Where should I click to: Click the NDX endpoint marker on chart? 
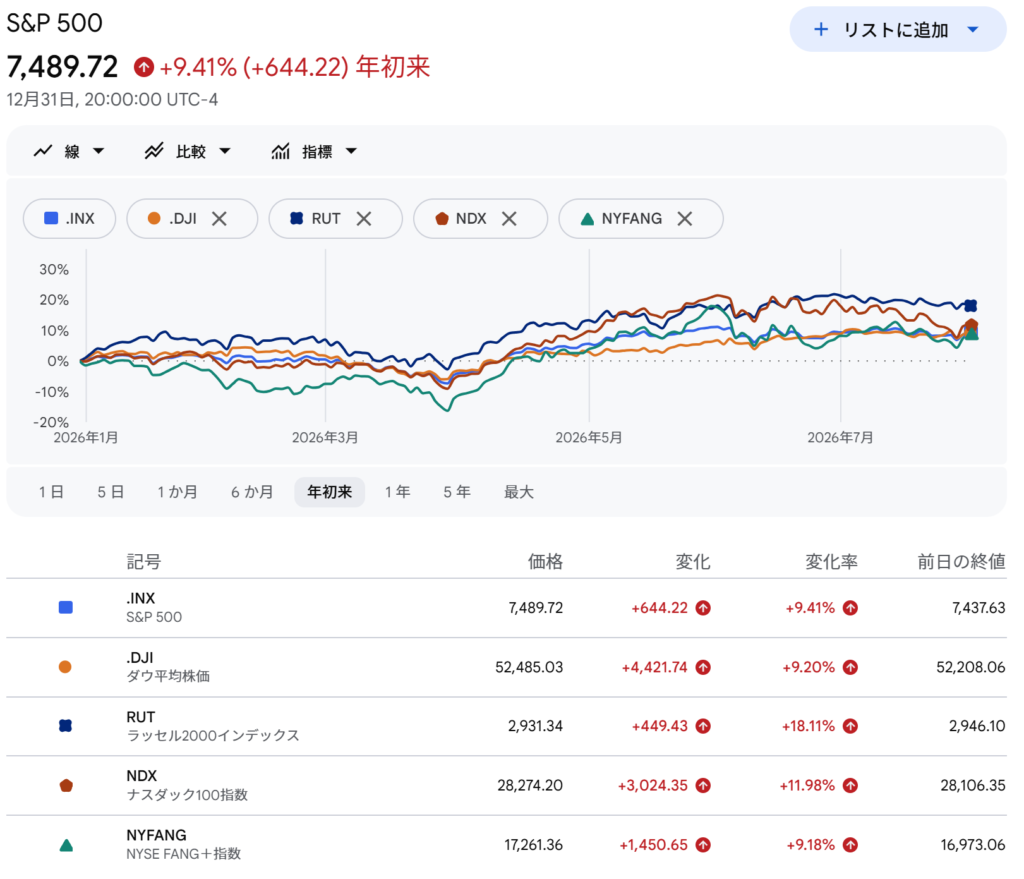(x=971, y=325)
